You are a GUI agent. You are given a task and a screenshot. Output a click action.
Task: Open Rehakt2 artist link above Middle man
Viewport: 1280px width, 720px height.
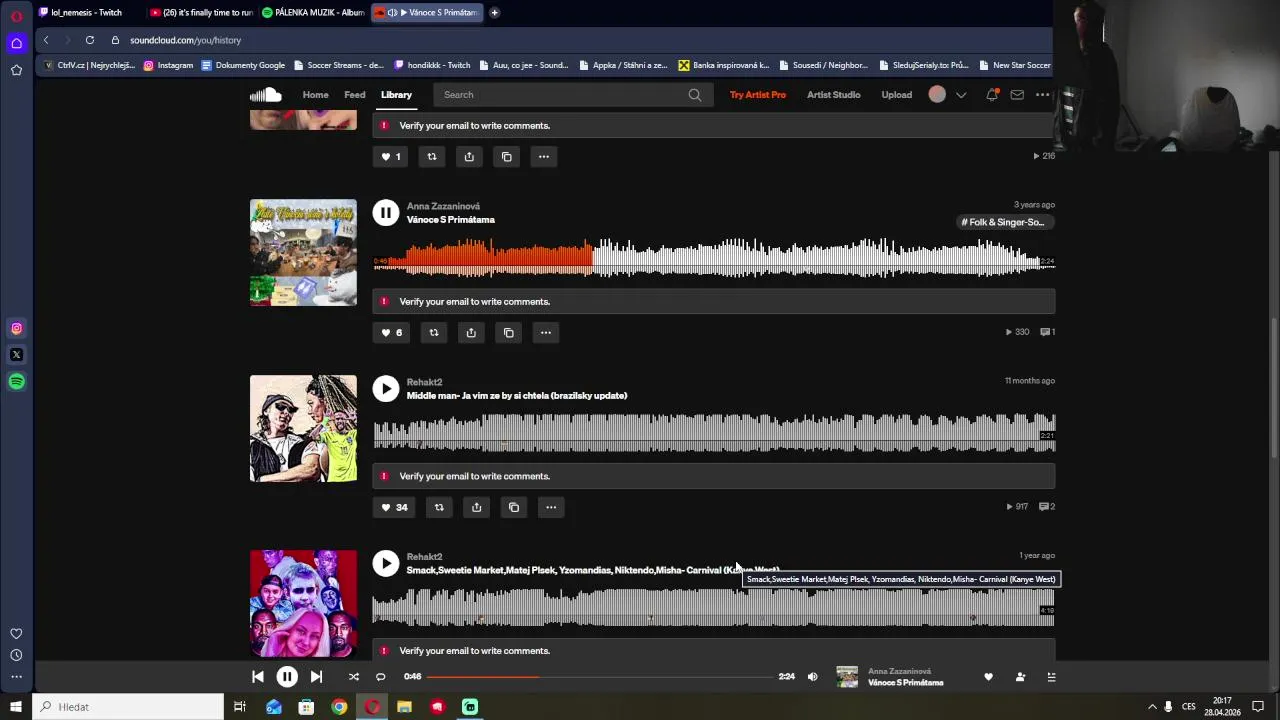(x=424, y=382)
